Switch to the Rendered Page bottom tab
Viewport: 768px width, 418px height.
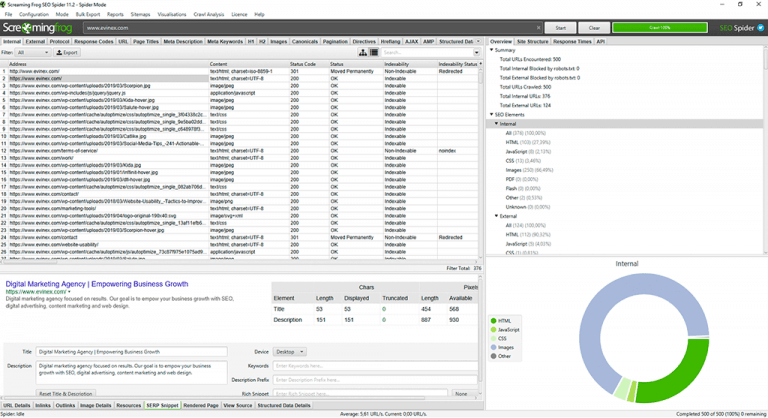201,406
